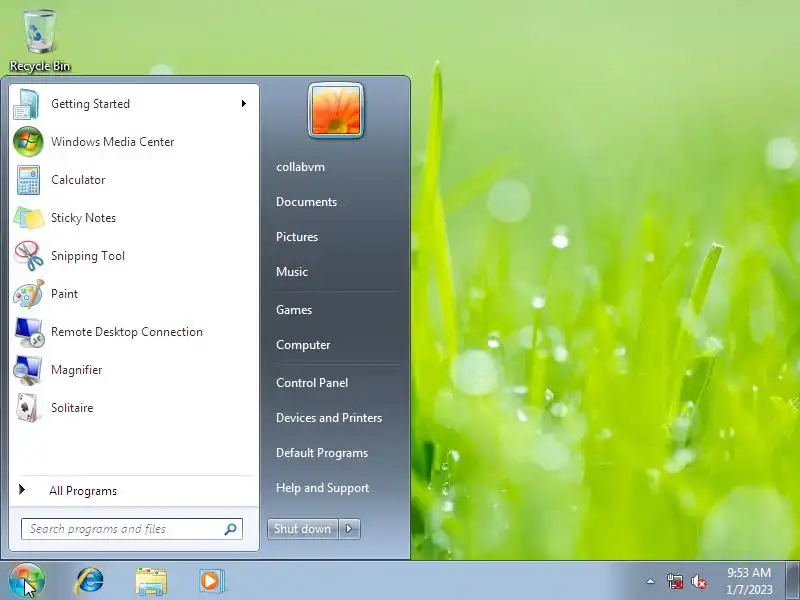Open the collabvm user folder
Screen dimensions: 800x600
301,167
